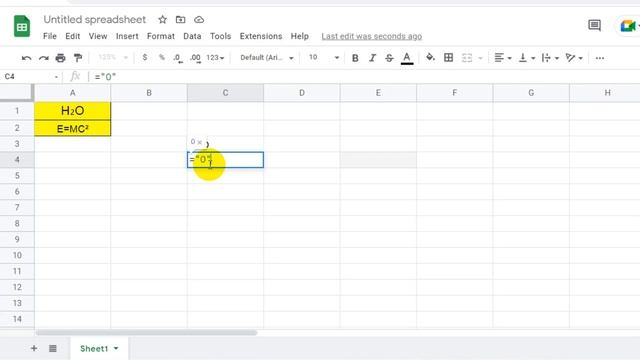640x360 pixels.
Task: Click the Google Meet icon
Action: tap(628, 26)
